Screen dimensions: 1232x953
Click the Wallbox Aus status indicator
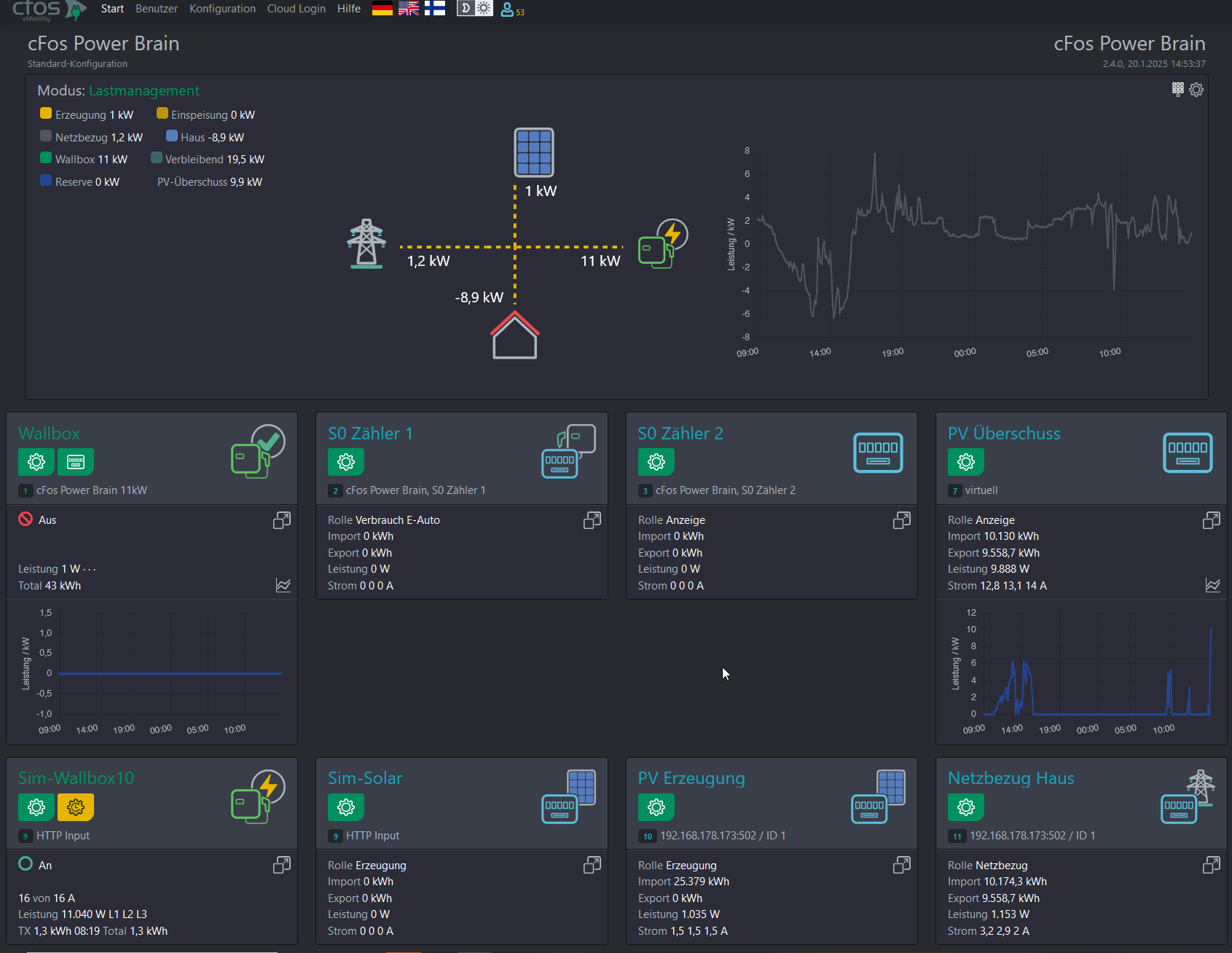tap(25, 519)
